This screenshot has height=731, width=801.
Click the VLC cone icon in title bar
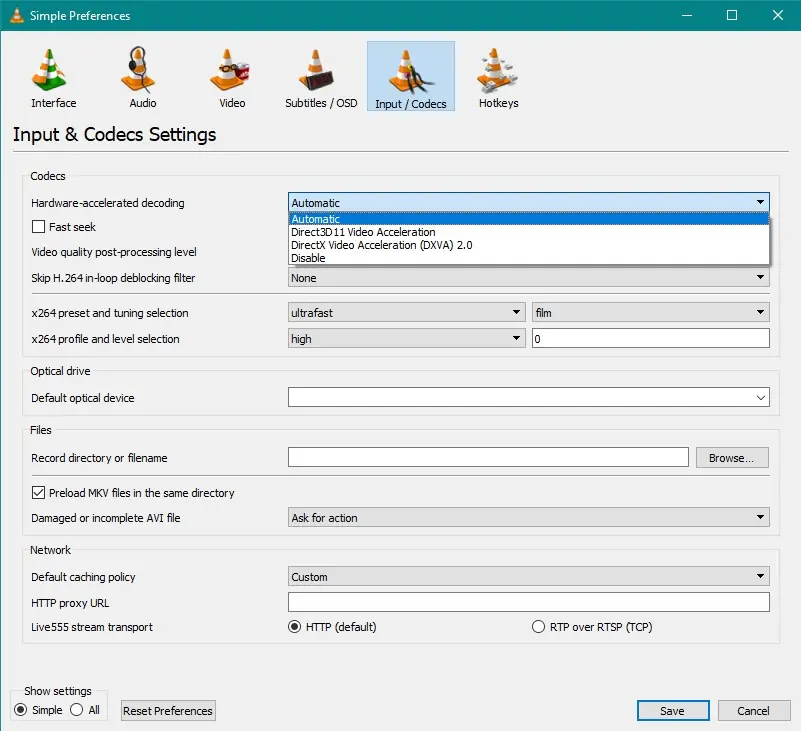[17, 15]
